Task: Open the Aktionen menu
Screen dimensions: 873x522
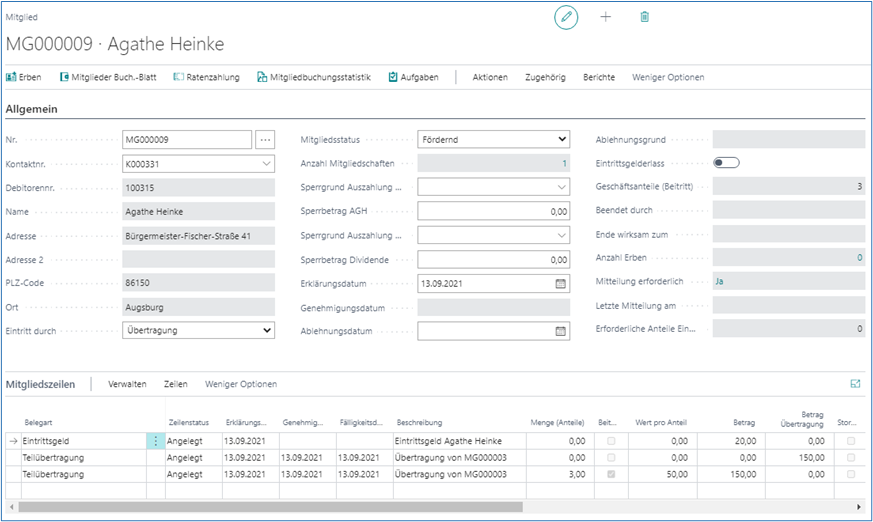Action: [490, 77]
